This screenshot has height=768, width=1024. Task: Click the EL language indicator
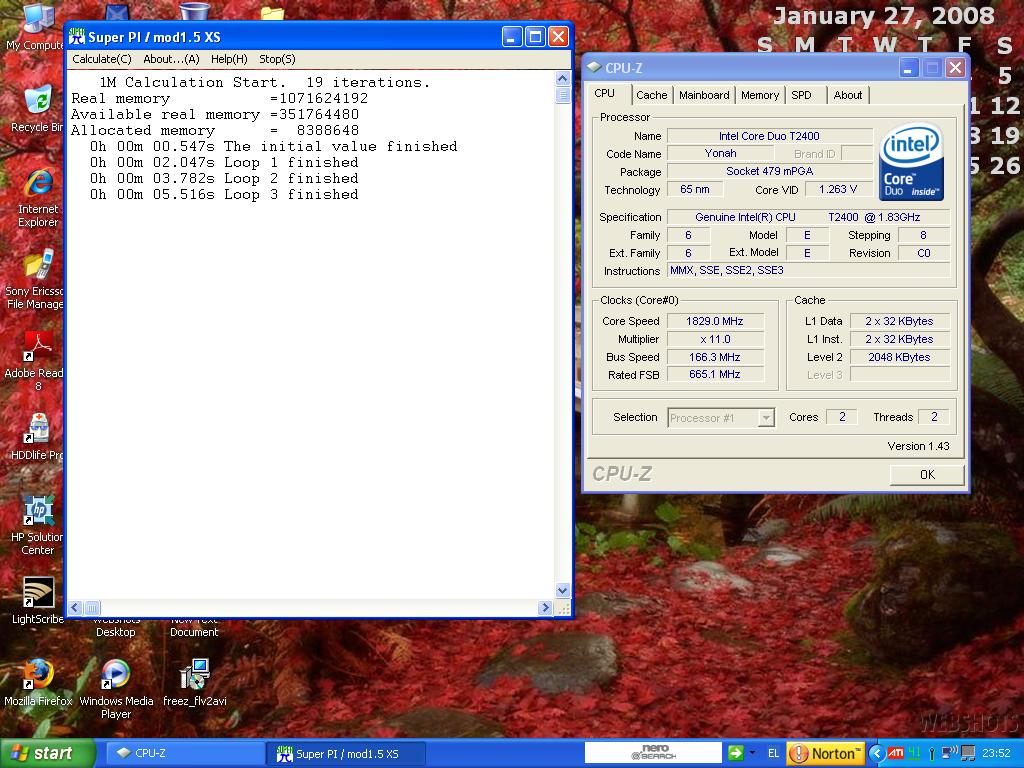tap(773, 753)
